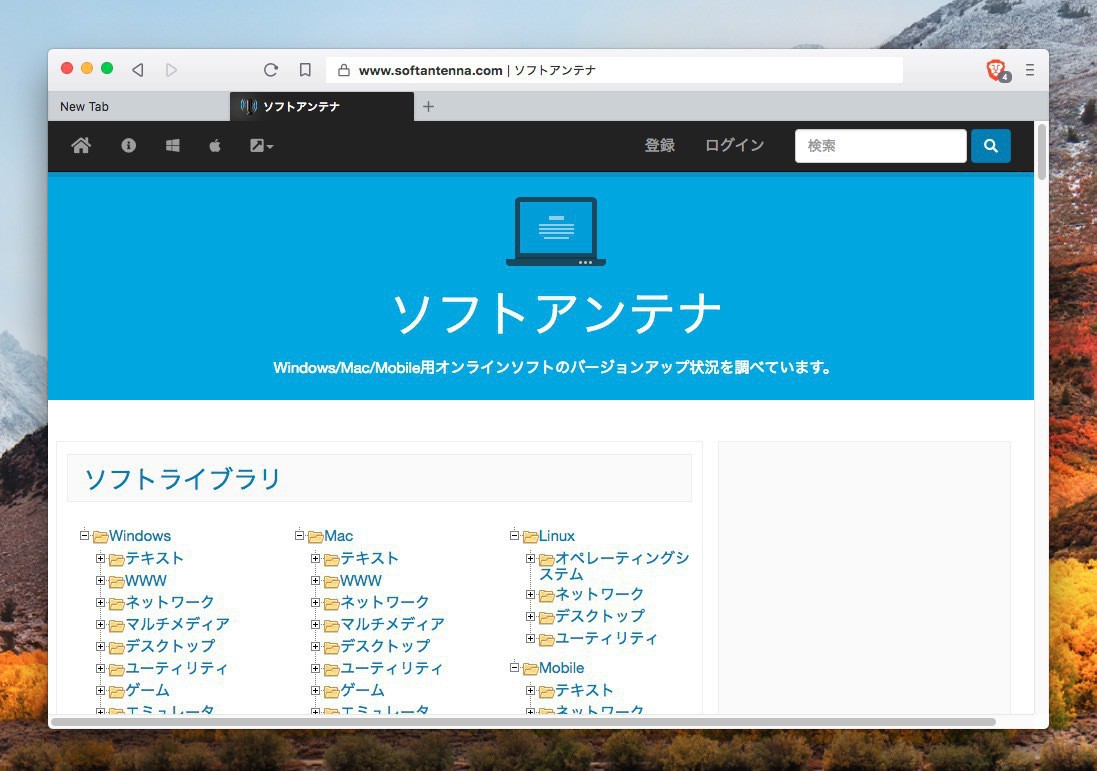This screenshot has height=771, width=1097.
Task: Click the 登録 link in the navbar
Action: pyautogui.click(x=660, y=146)
